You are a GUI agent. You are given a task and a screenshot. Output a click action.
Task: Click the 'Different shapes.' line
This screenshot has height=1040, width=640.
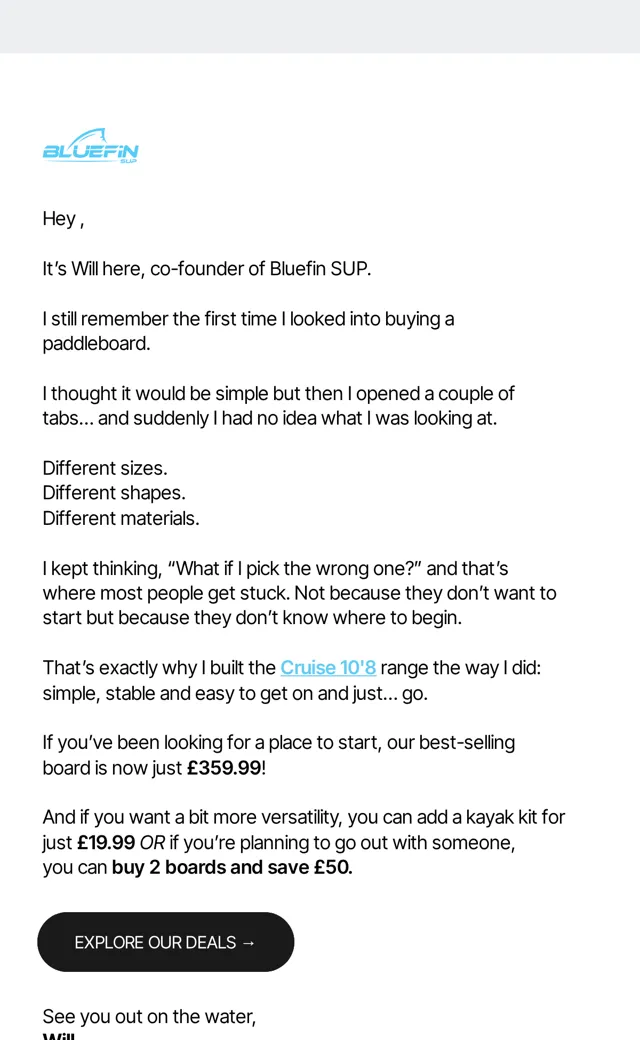pos(114,493)
